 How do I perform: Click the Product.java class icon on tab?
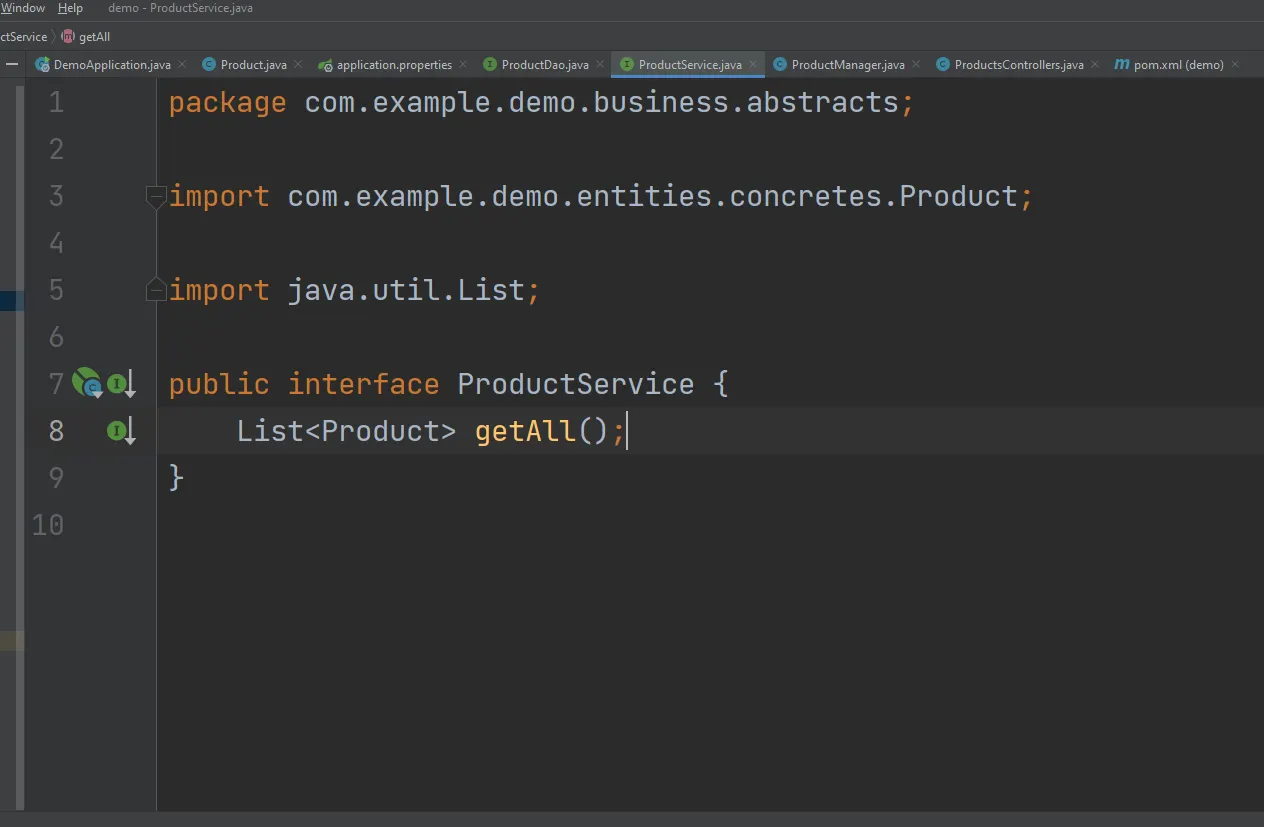tap(209, 65)
